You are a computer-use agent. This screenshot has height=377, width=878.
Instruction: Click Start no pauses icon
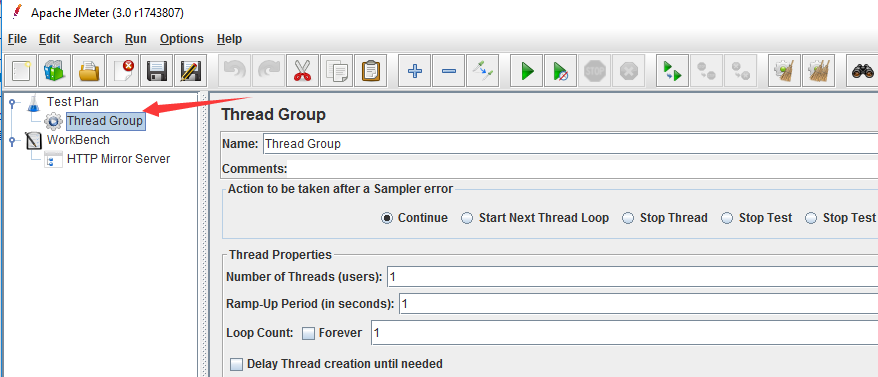(x=561, y=71)
